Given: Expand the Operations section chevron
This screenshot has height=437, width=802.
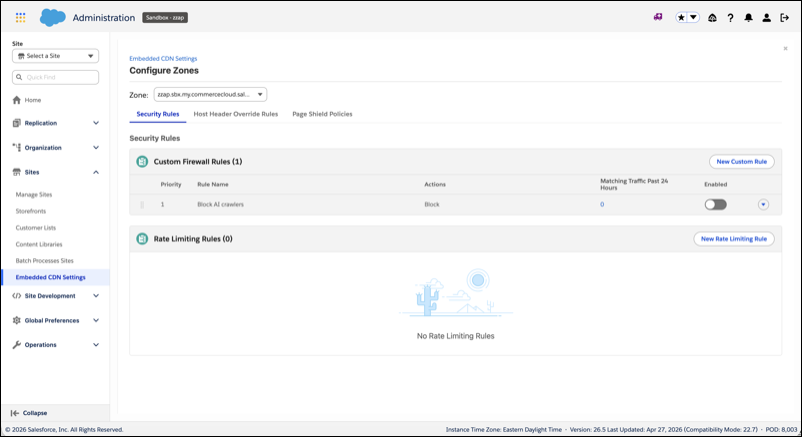Looking at the screenshot, I should tap(96, 345).
